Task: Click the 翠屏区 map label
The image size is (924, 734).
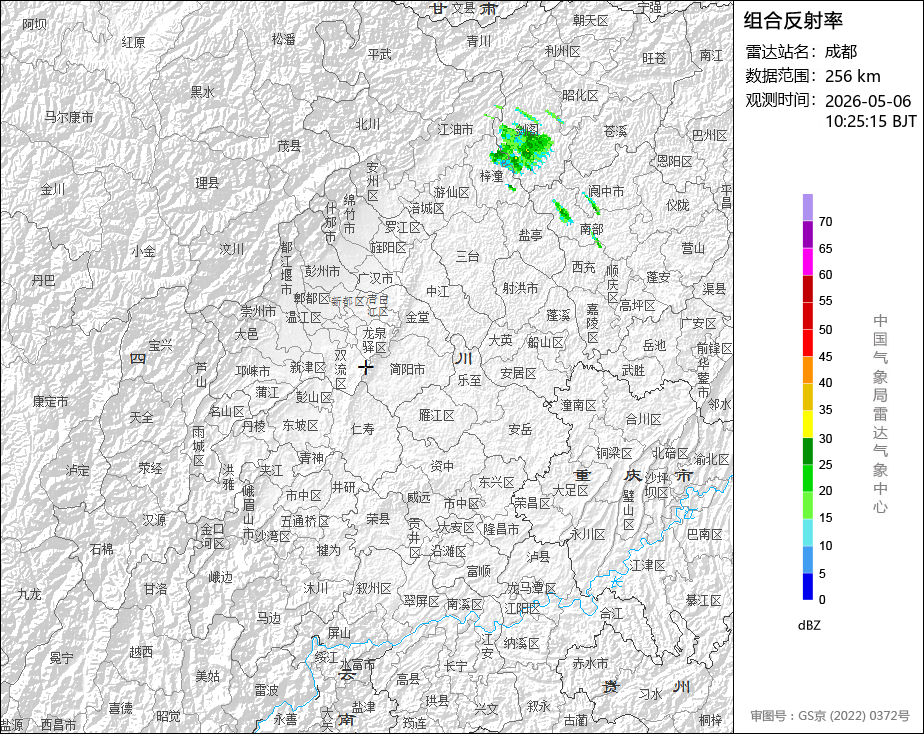Action: 421,601
